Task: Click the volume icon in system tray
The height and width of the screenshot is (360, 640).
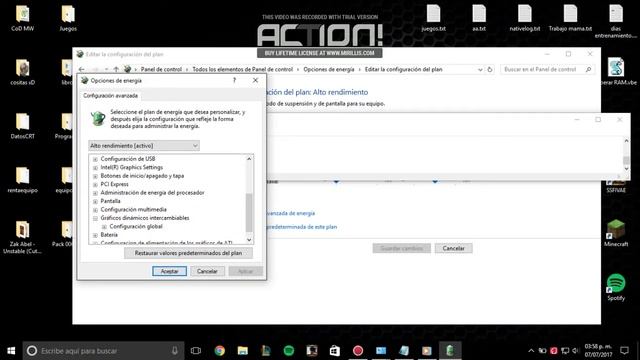Action: coord(576,351)
